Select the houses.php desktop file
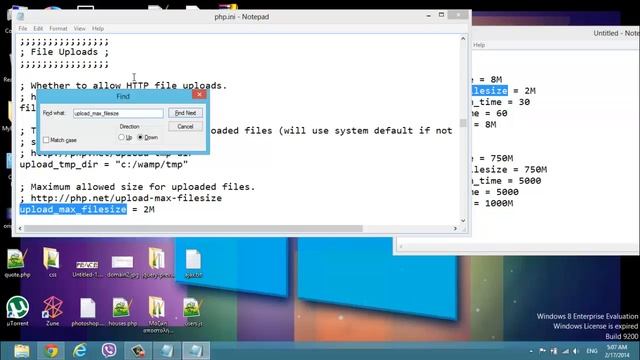This screenshot has width=640, height=360. [x=122, y=311]
